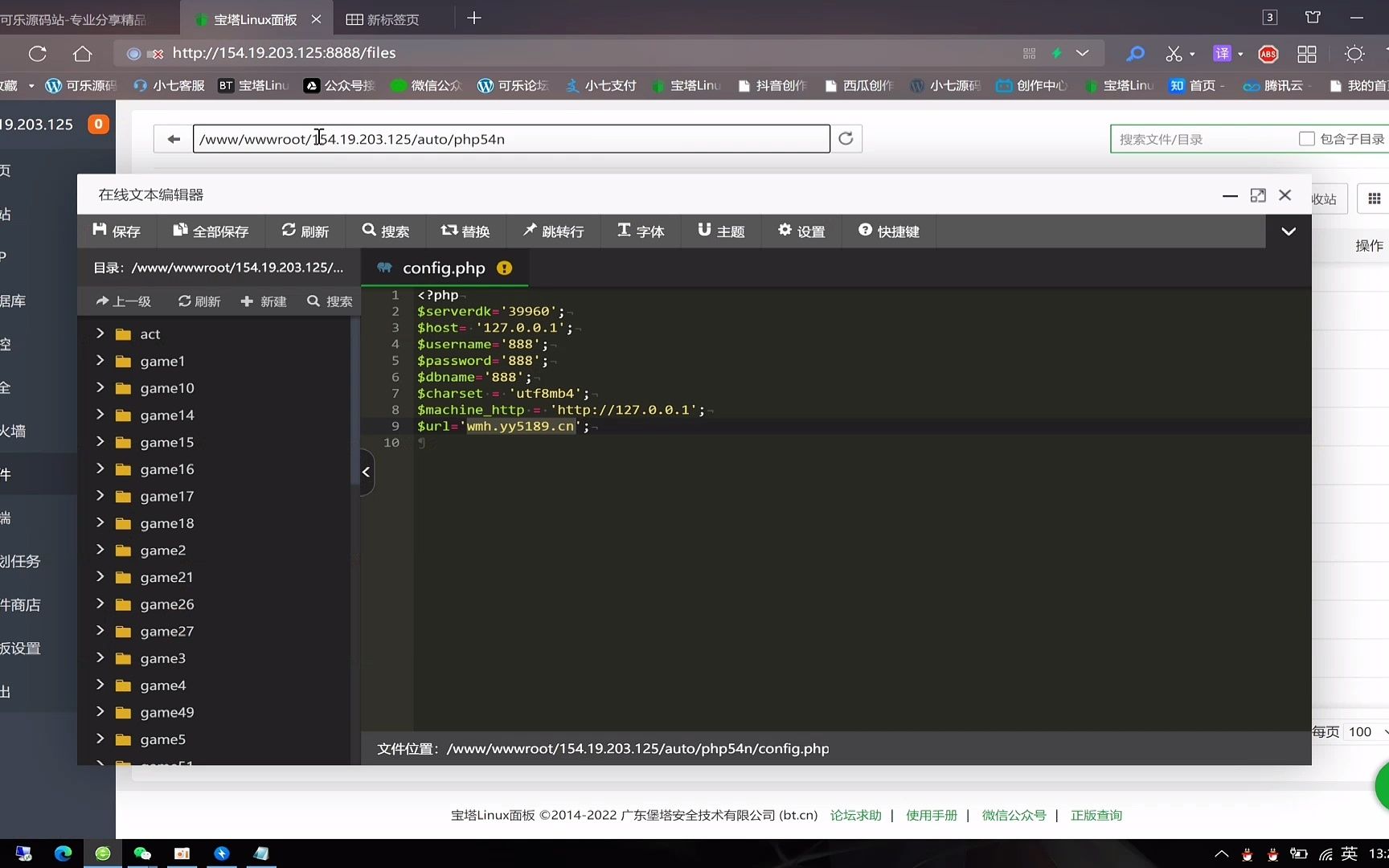This screenshot has height=868, width=1389.
Task: Open the scissors screenshot tool
Action: pyautogui.click(x=1174, y=54)
